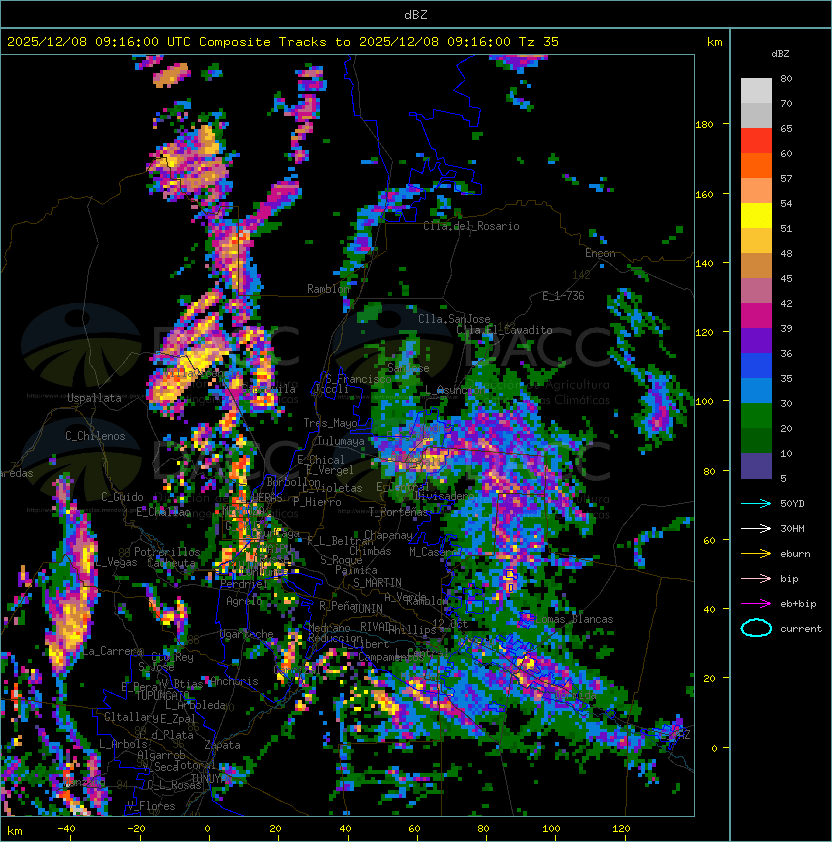Screen dimensions: 832x842
Task: Click the Ugarteche place label
Action: 247,634
